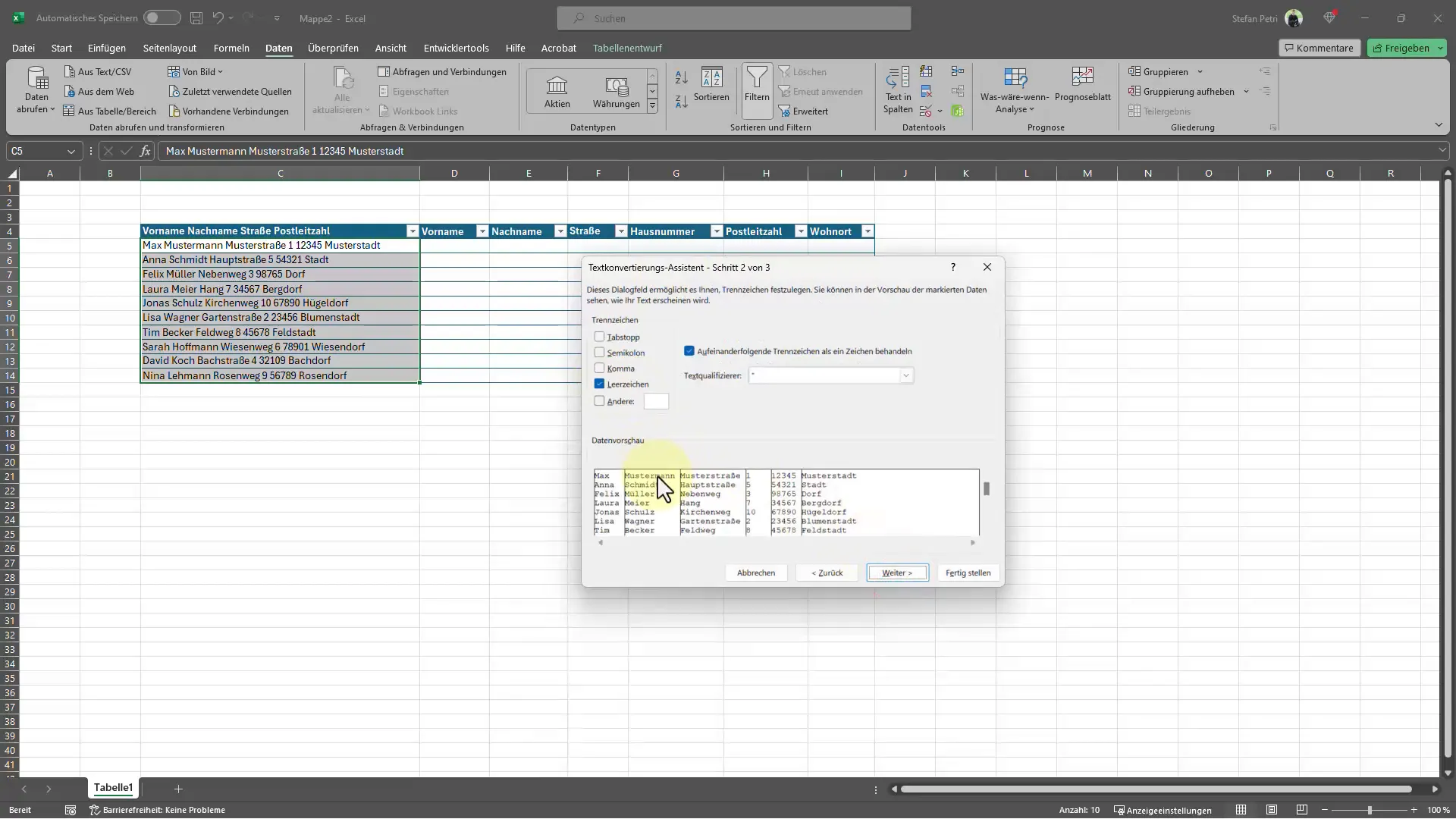The width and height of the screenshot is (1456, 819).
Task: Save the workbook with the disk icon
Action: pos(196,18)
